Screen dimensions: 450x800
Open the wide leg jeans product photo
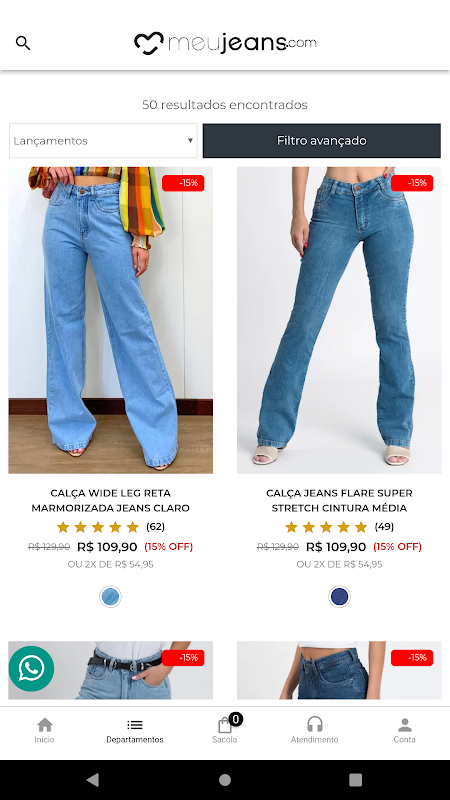110,320
